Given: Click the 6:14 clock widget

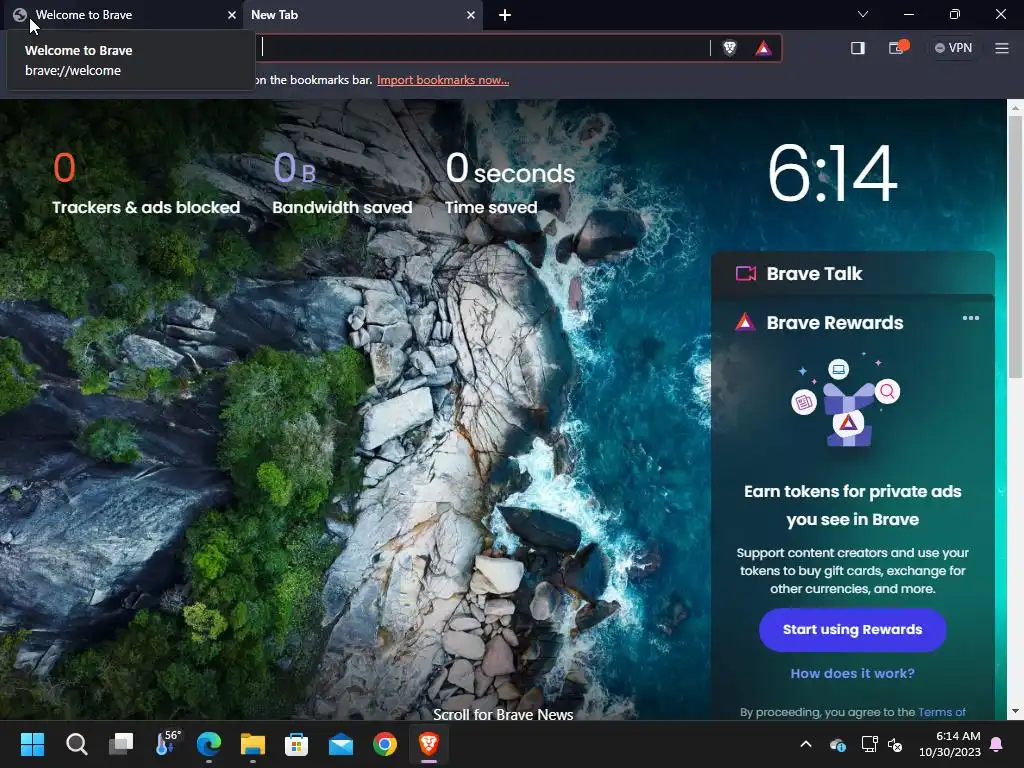Looking at the screenshot, I should tap(832, 174).
